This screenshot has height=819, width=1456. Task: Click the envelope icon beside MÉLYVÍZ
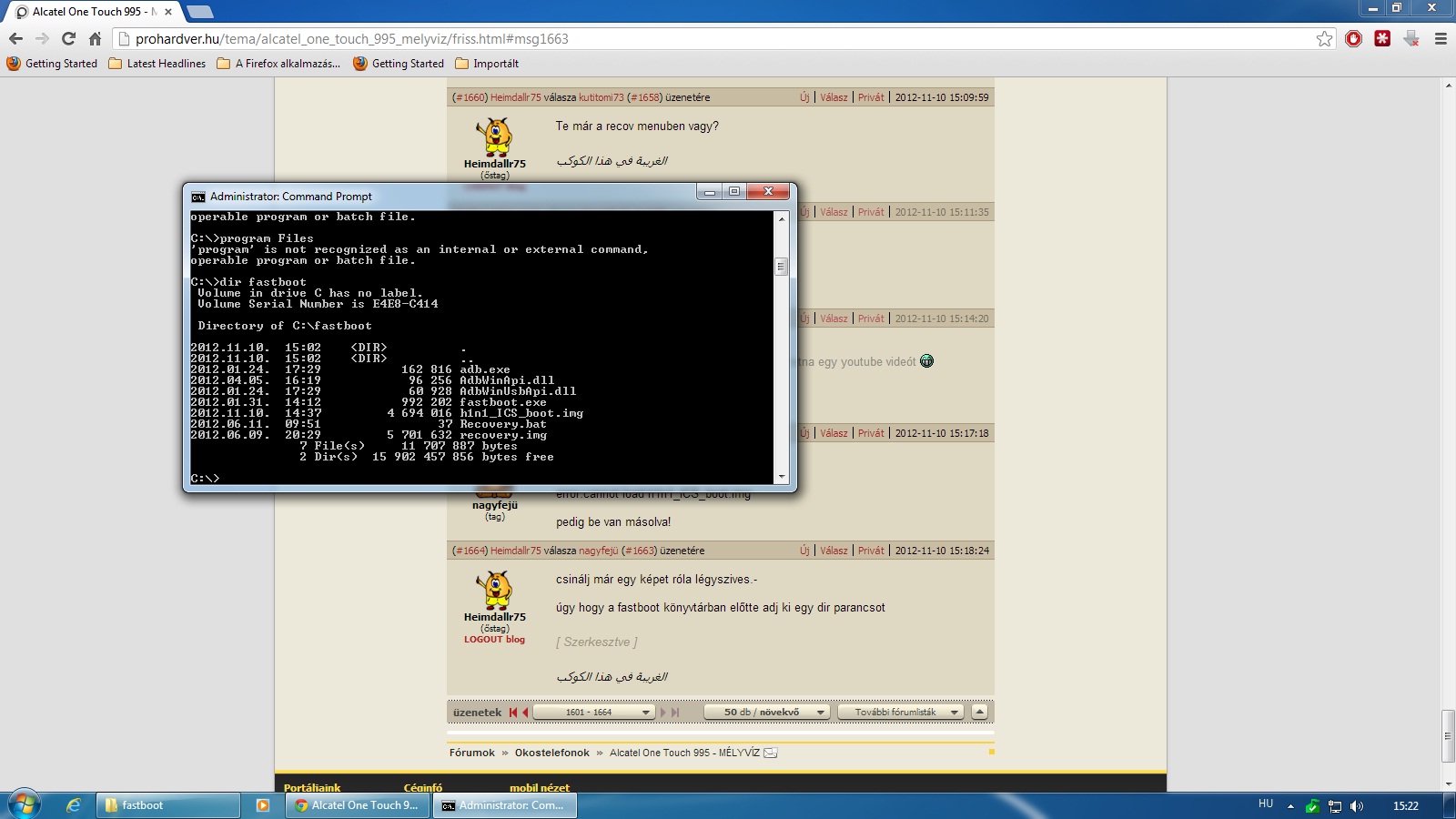[771, 753]
